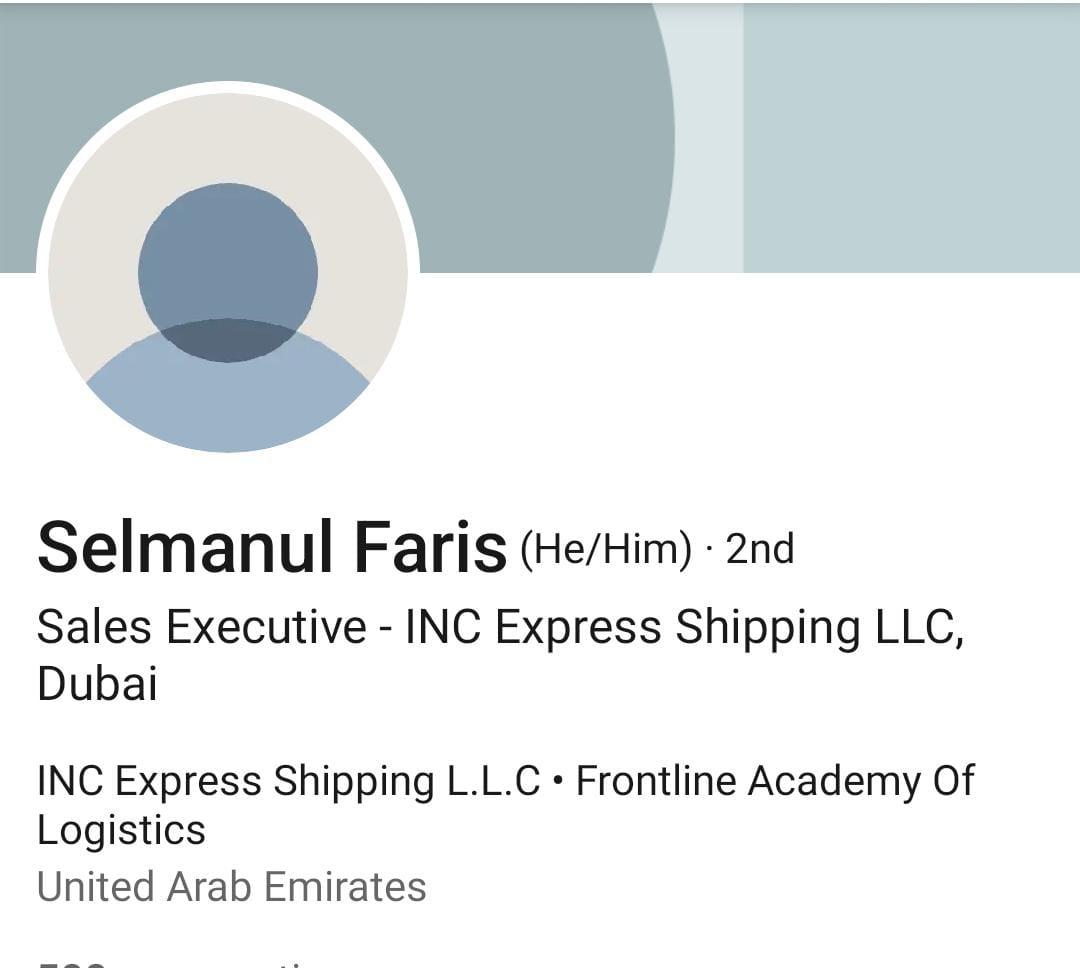Click the Sales Executive headline text
This screenshot has width=1080, height=968.
(x=202, y=627)
